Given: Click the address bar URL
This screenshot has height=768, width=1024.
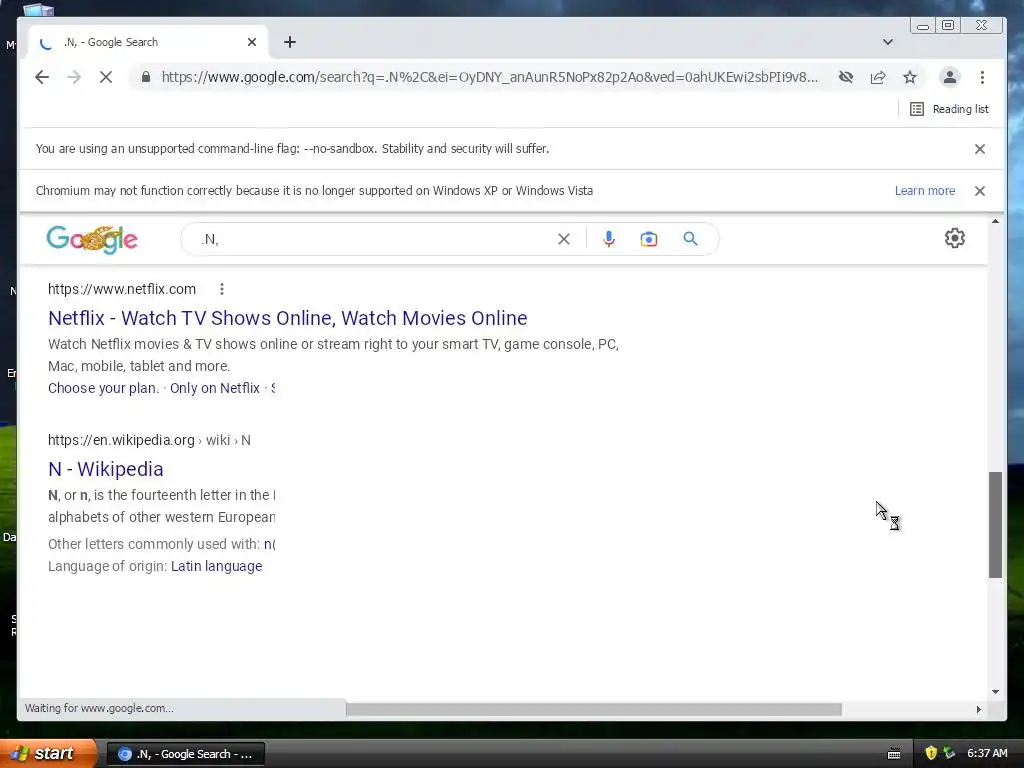Looking at the screenshot, I should coord(490,77).
